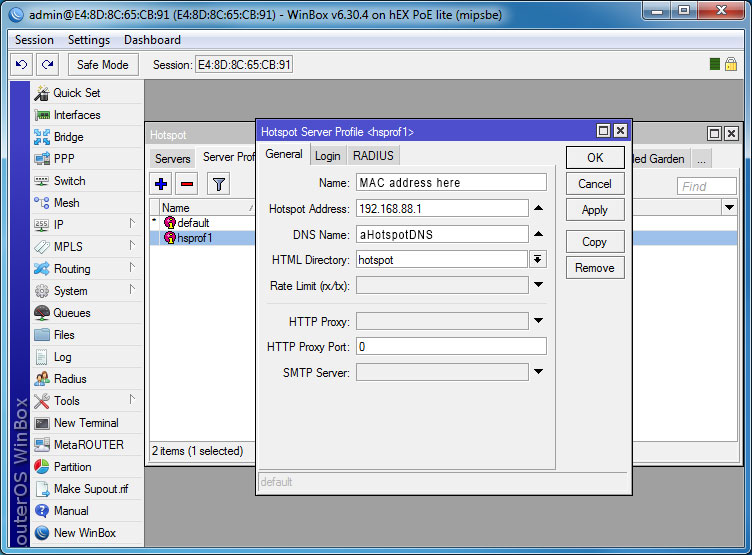
Task: Select PPP in the sidebar
Action: pos(88,159)
